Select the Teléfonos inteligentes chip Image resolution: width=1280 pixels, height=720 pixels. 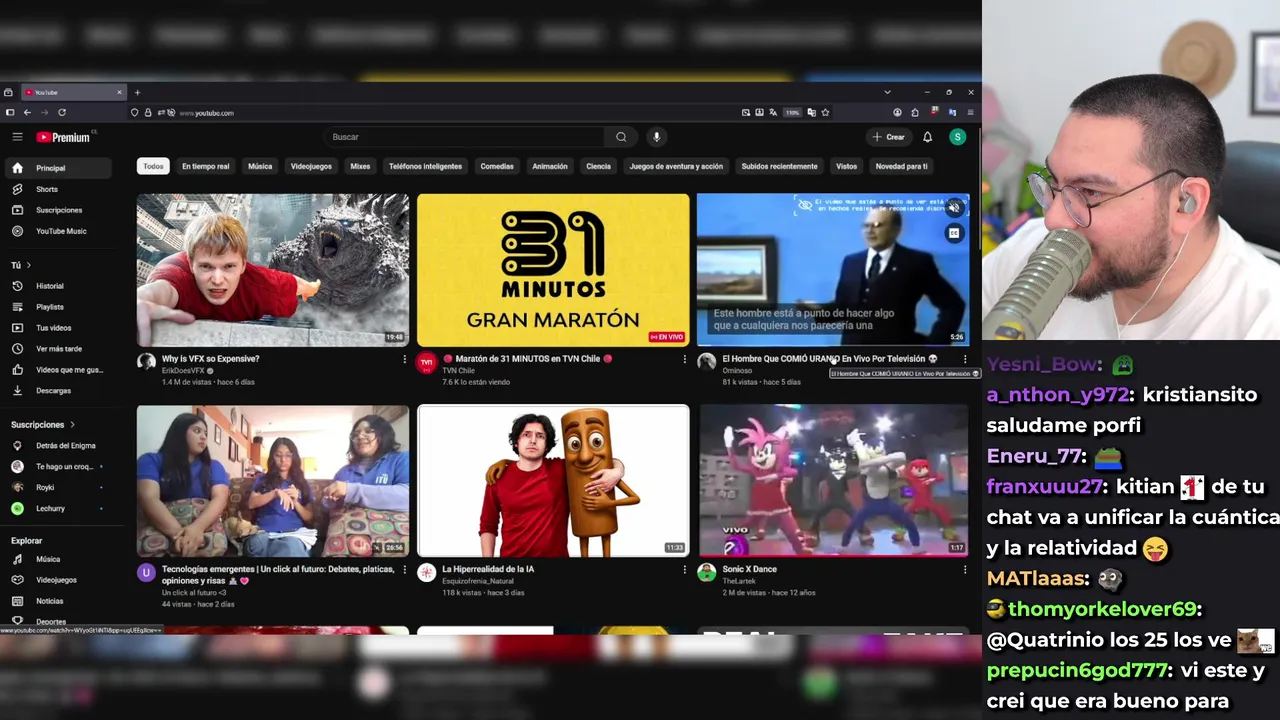[x=425, y=167]
